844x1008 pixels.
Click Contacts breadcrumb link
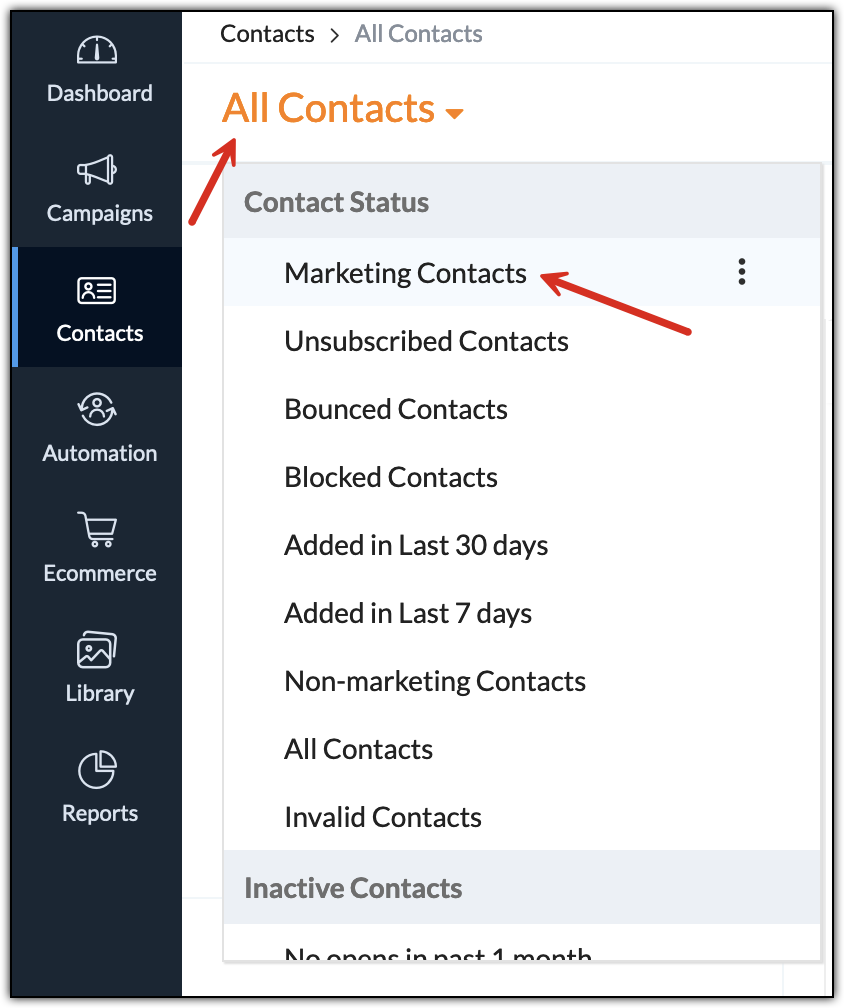click(267, 34)
